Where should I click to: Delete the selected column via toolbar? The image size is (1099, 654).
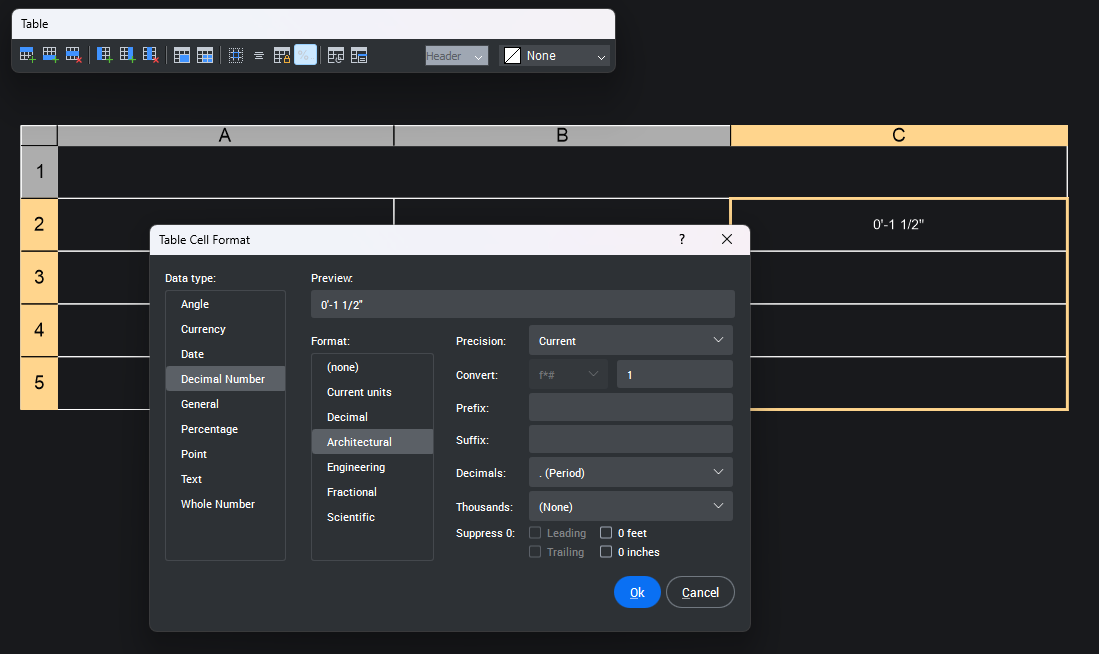pyautogui.click(x=150, y=56)
